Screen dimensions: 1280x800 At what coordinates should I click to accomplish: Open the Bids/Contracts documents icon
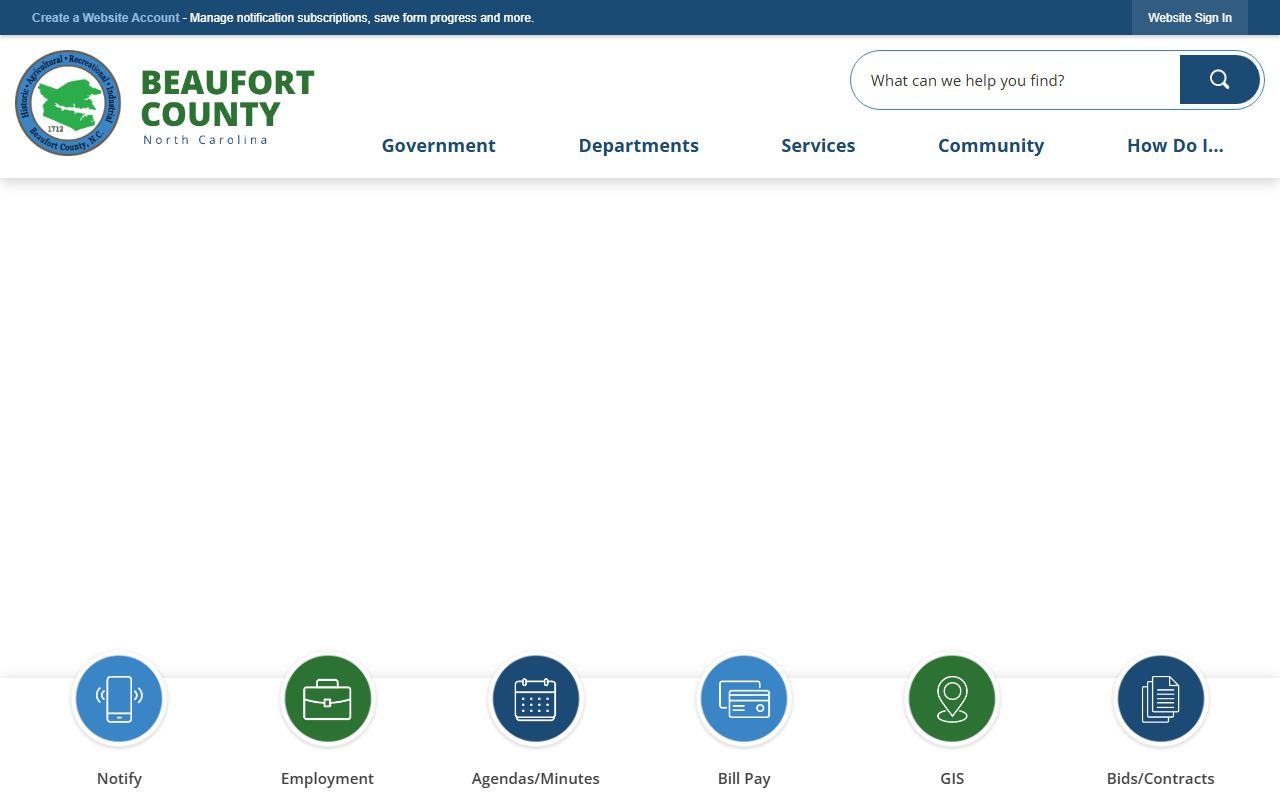[1160, 699]
